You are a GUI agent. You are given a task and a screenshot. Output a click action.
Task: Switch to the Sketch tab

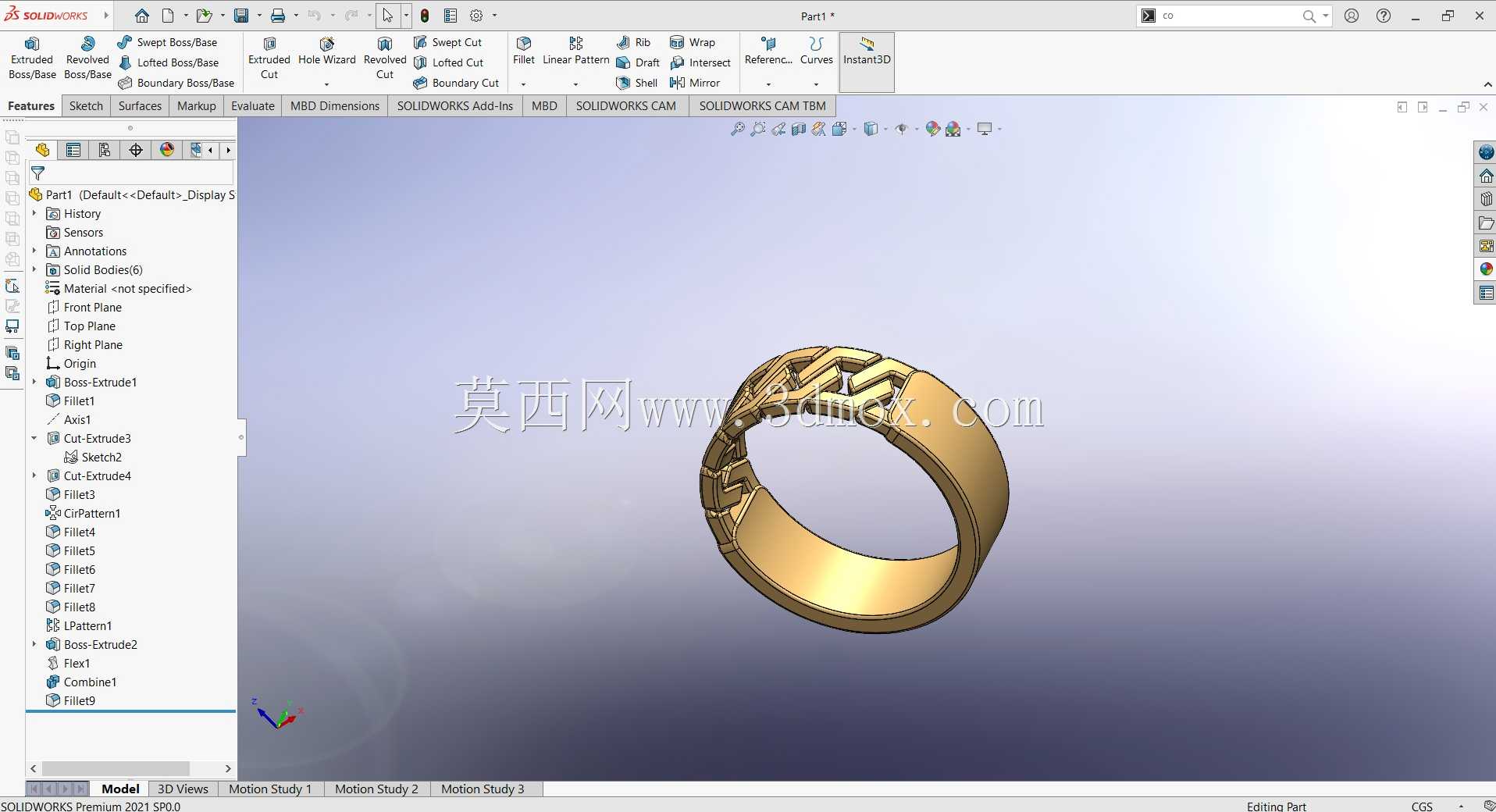coord(86,106)
